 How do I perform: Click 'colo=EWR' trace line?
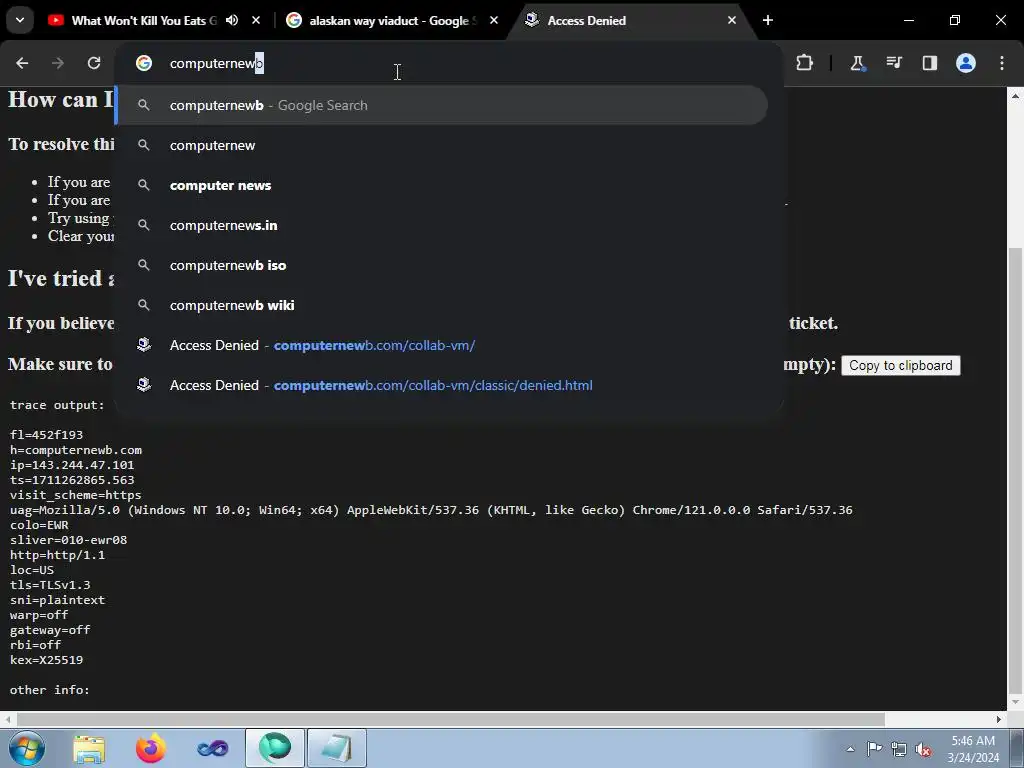coord(39,525)
